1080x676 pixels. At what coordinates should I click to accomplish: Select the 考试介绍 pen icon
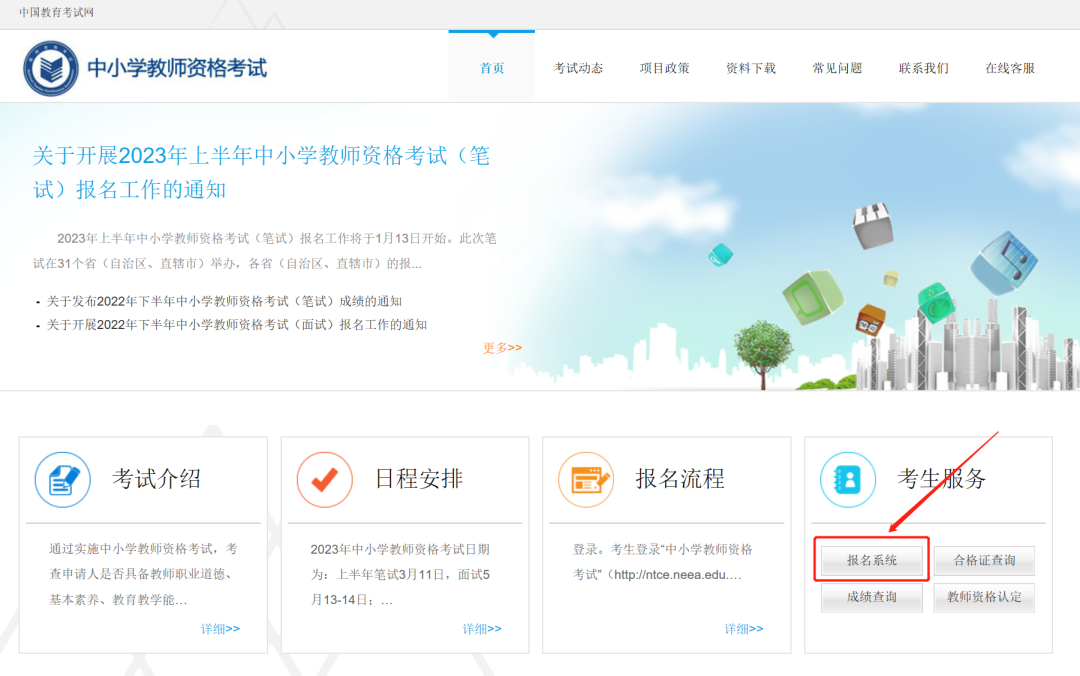pos(62,480)
